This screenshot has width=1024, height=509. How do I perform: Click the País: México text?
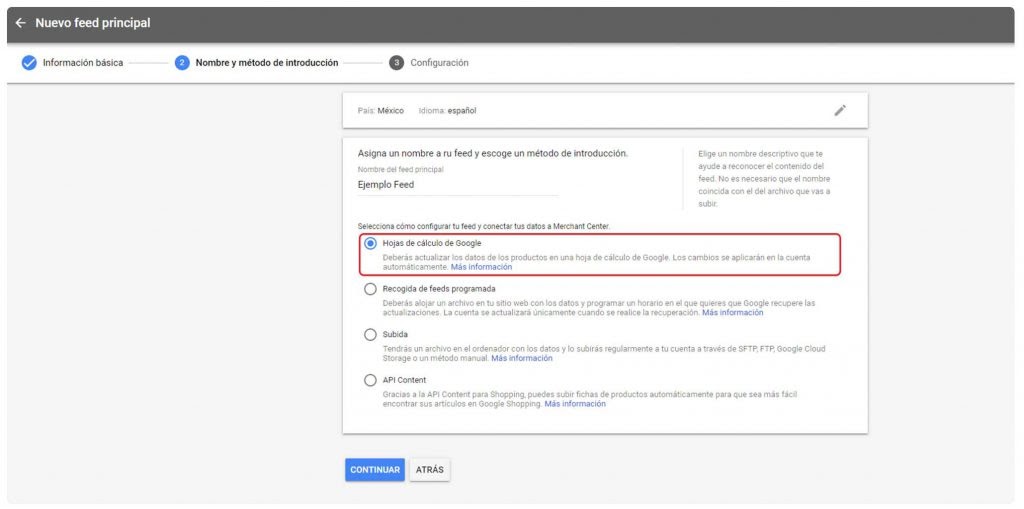(381, 110)
